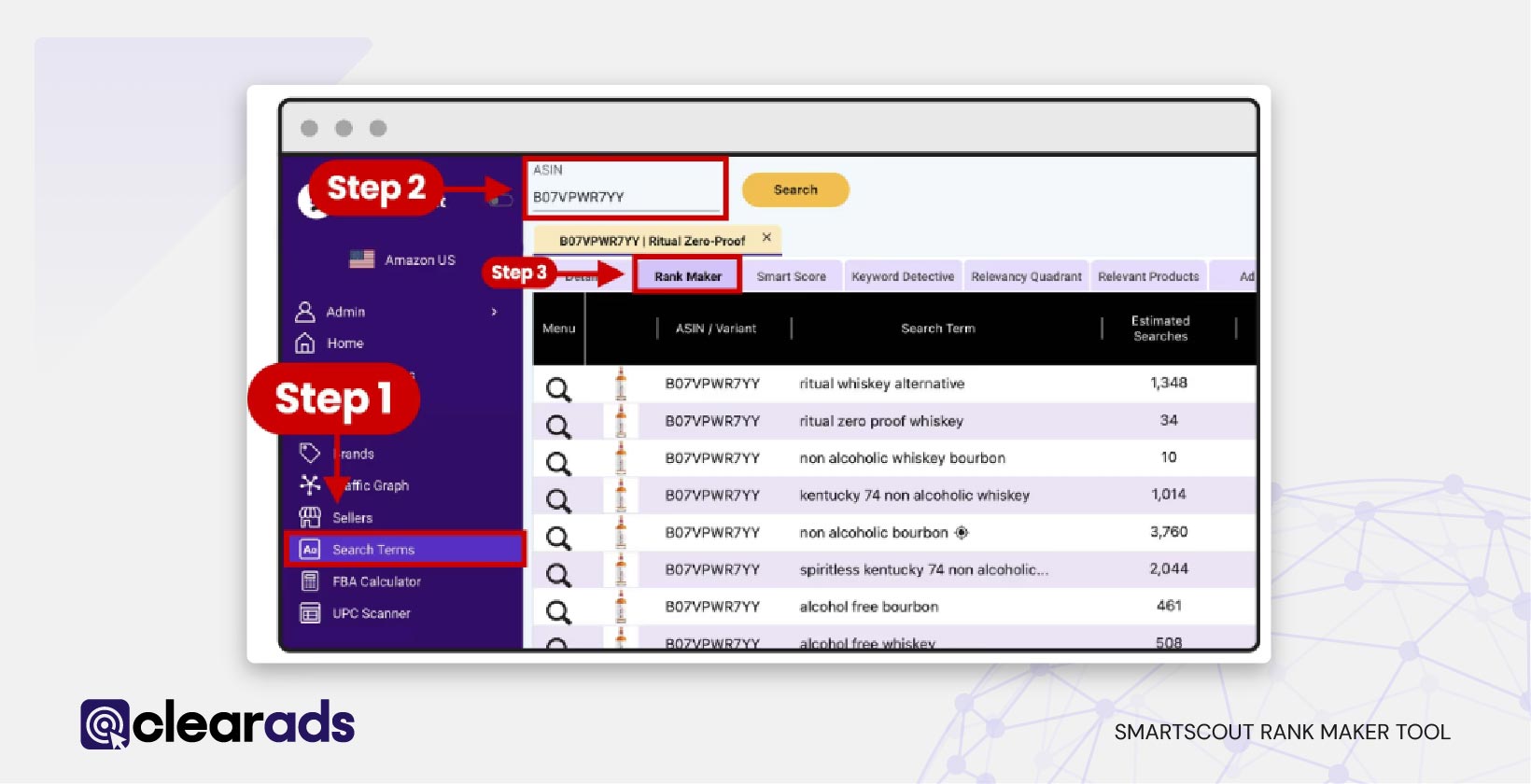
Task: Click magnifier icon for 'alcohol free bourbon' row
Action: [x=558, y=612]
